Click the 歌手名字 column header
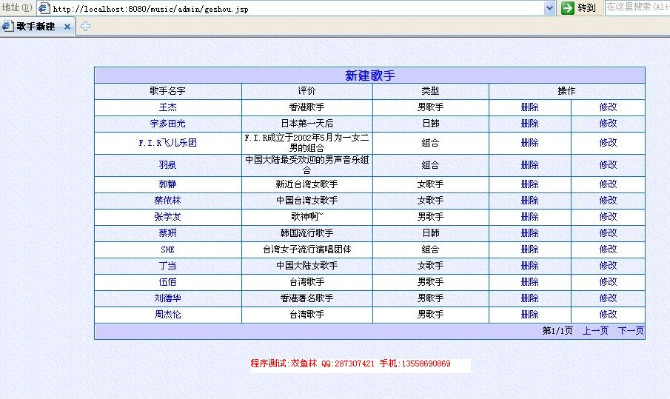This screenshot has width=670, height=399. (168, 91)
